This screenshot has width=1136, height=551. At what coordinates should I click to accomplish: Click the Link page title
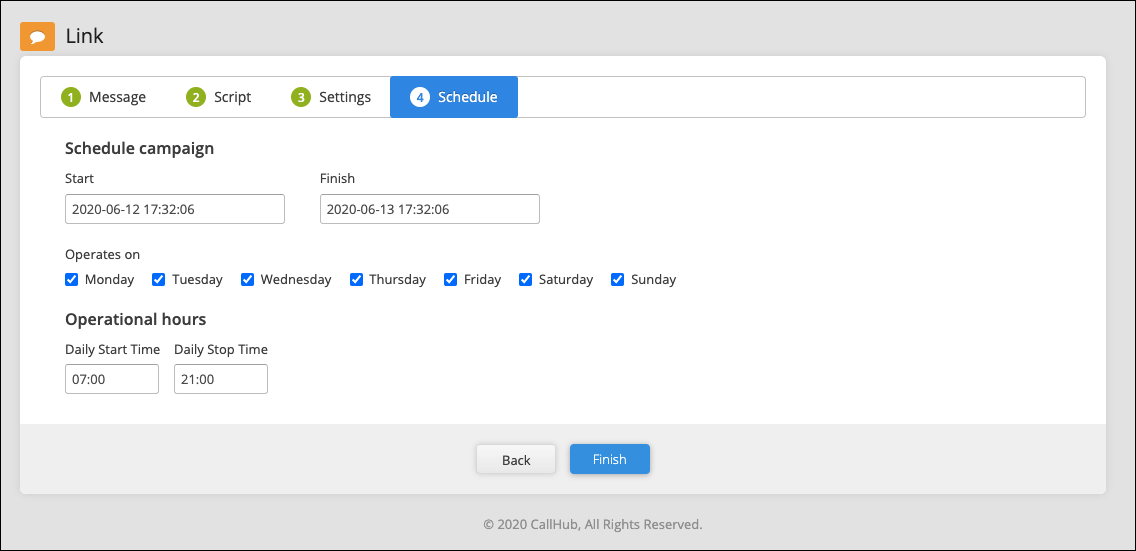(x=85, y=36)
